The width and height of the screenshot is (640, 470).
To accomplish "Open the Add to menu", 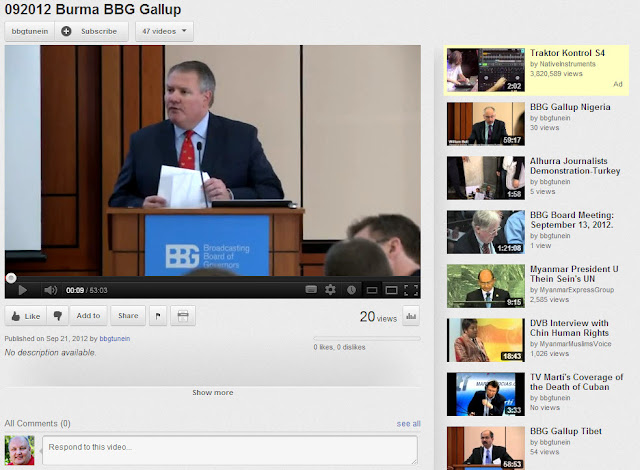I will (x=88, y=316).
